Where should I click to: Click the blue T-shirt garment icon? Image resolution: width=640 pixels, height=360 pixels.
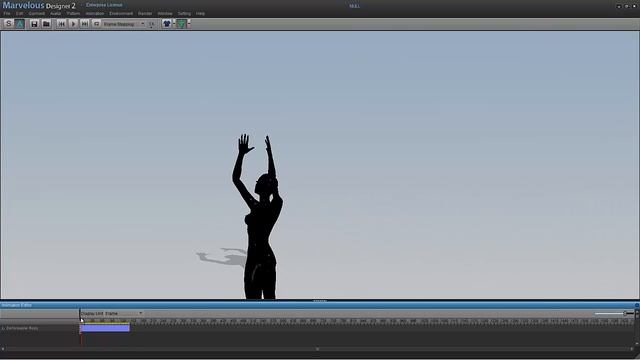pyautogui.click(x=167, y=24)
